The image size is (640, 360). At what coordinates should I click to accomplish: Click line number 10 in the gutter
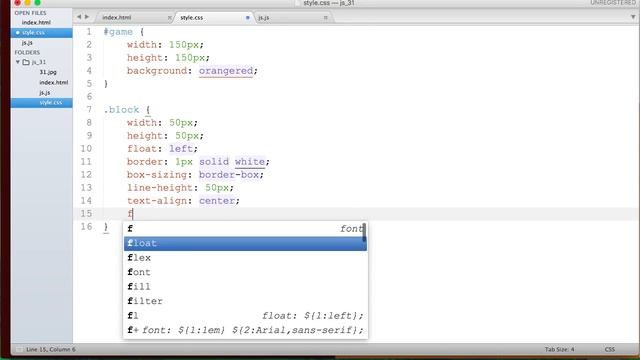86,149
